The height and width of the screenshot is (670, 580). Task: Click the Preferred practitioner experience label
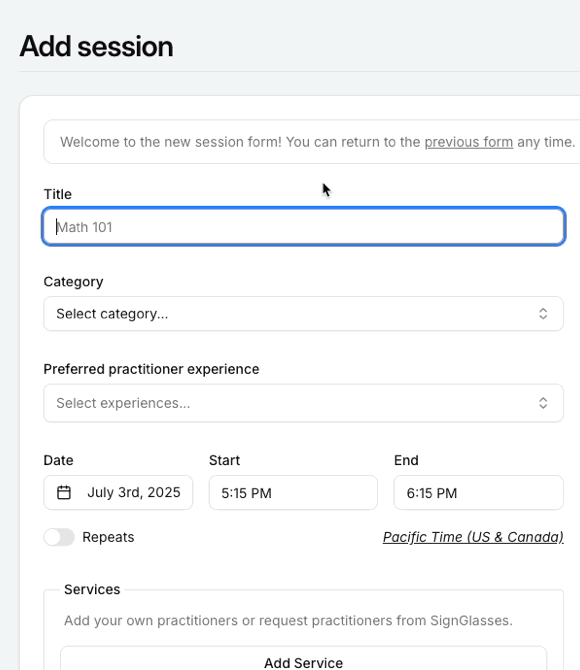151,369
